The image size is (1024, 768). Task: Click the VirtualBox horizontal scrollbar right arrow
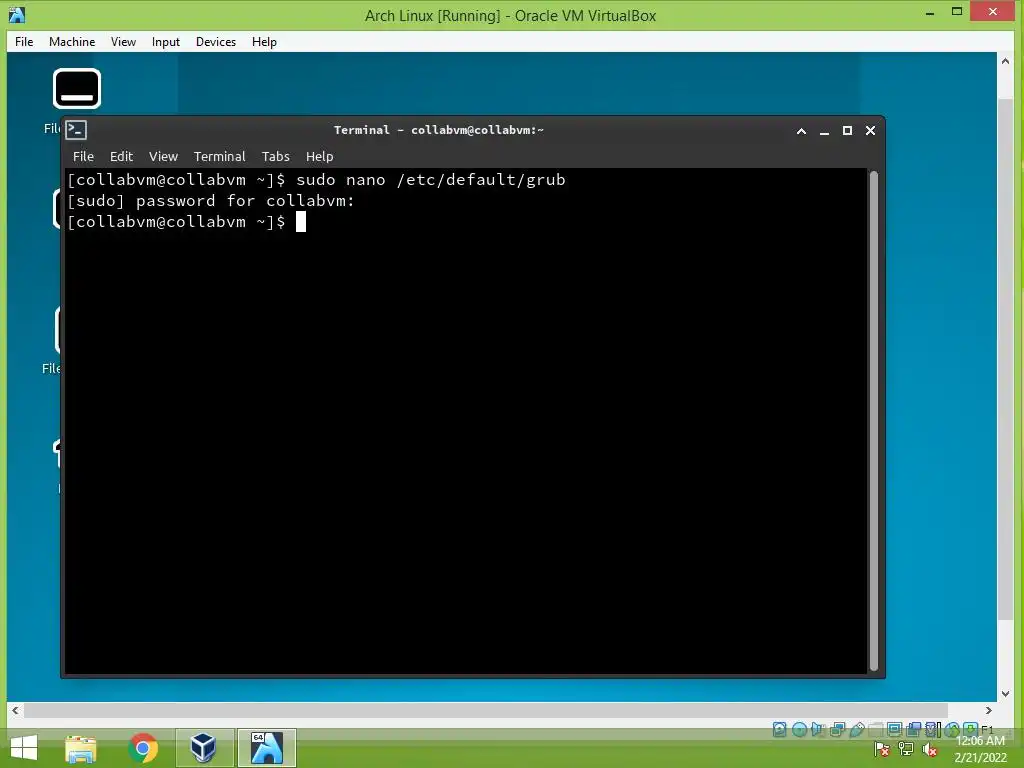989,710
